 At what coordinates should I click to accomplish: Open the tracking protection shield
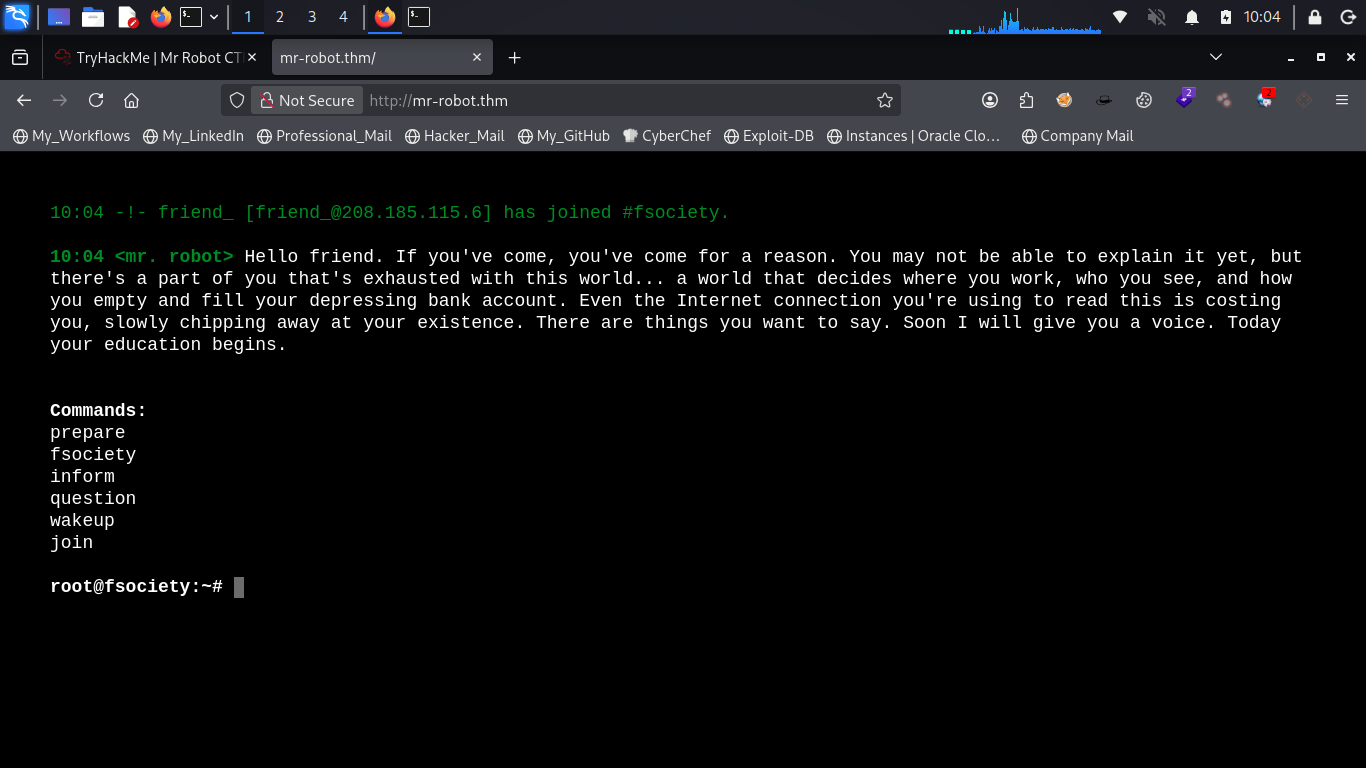pyautogui.click(x=237, y=100)
